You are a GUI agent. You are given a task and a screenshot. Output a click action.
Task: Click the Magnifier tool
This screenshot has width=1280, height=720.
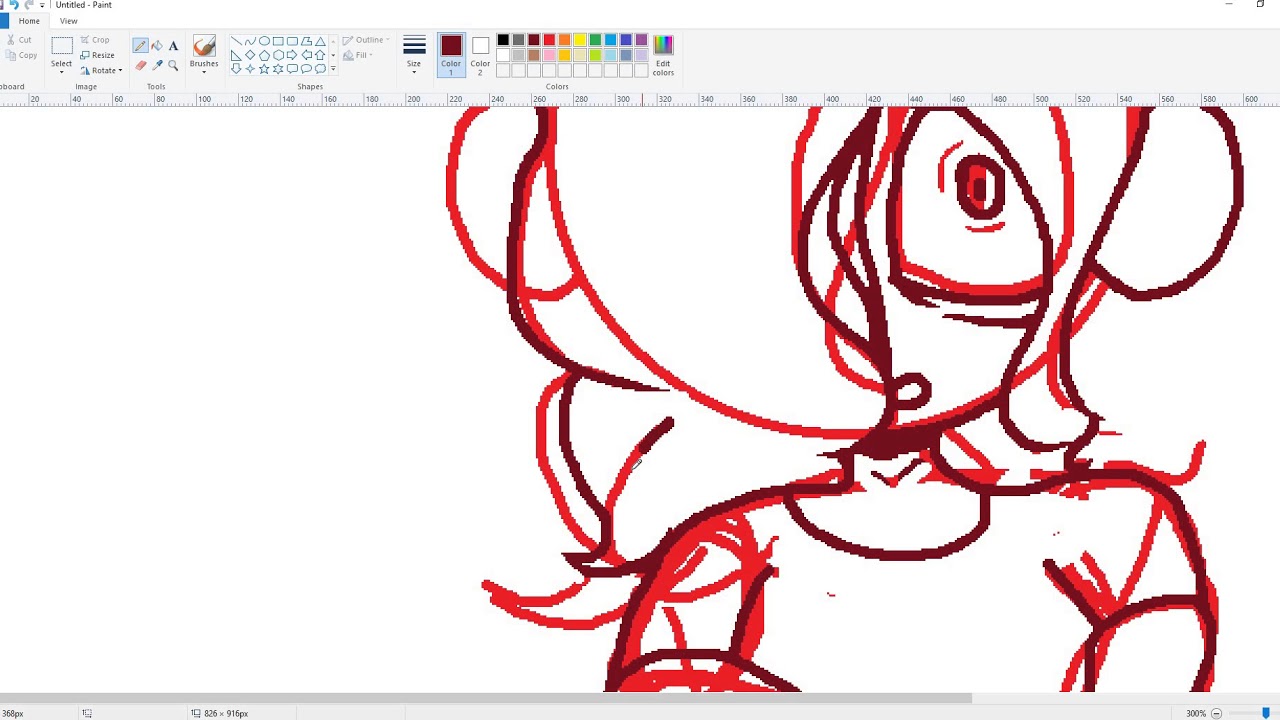173,65
